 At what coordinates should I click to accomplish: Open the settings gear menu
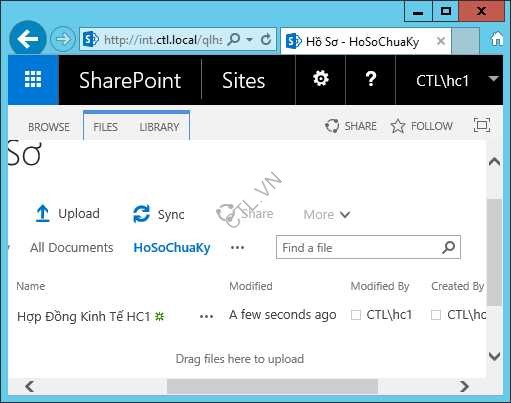pos(321,79)
